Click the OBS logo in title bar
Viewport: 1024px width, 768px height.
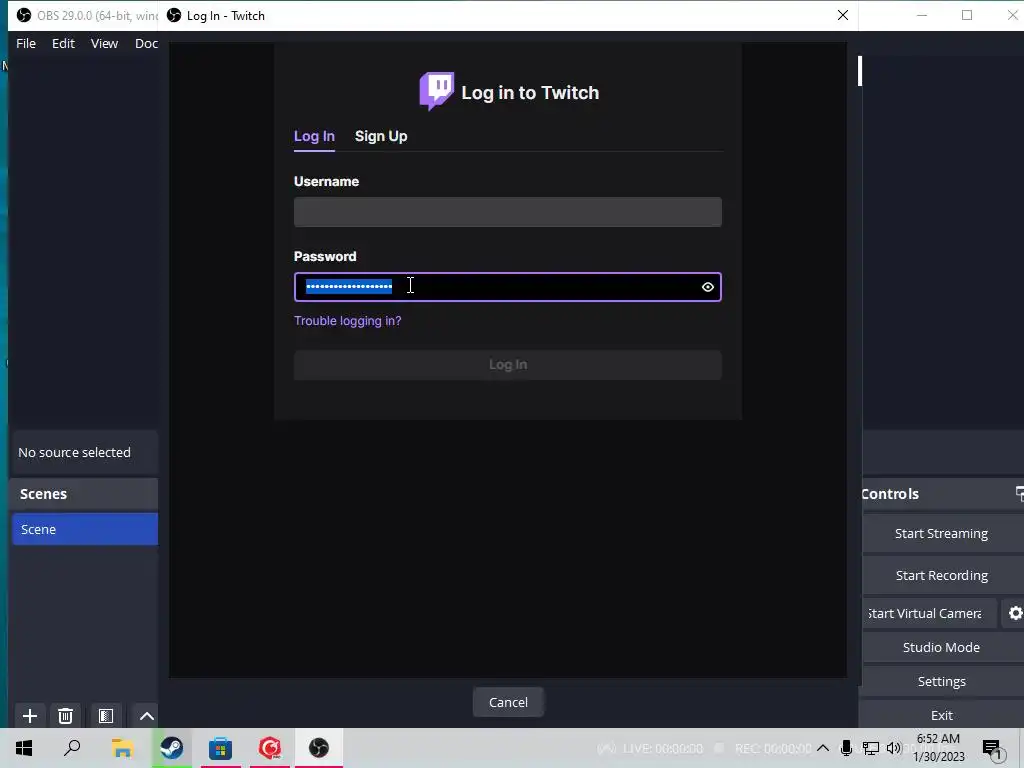[x=24, y=15]
